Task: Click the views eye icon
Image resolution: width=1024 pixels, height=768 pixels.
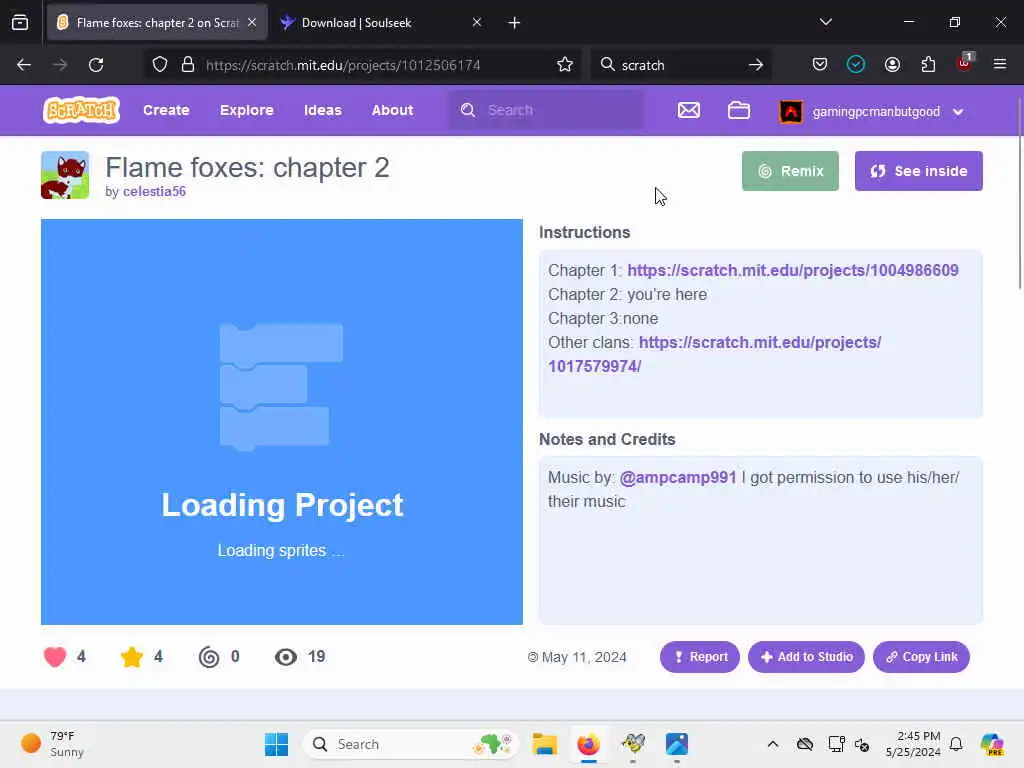Action: (x=285, y=656)
